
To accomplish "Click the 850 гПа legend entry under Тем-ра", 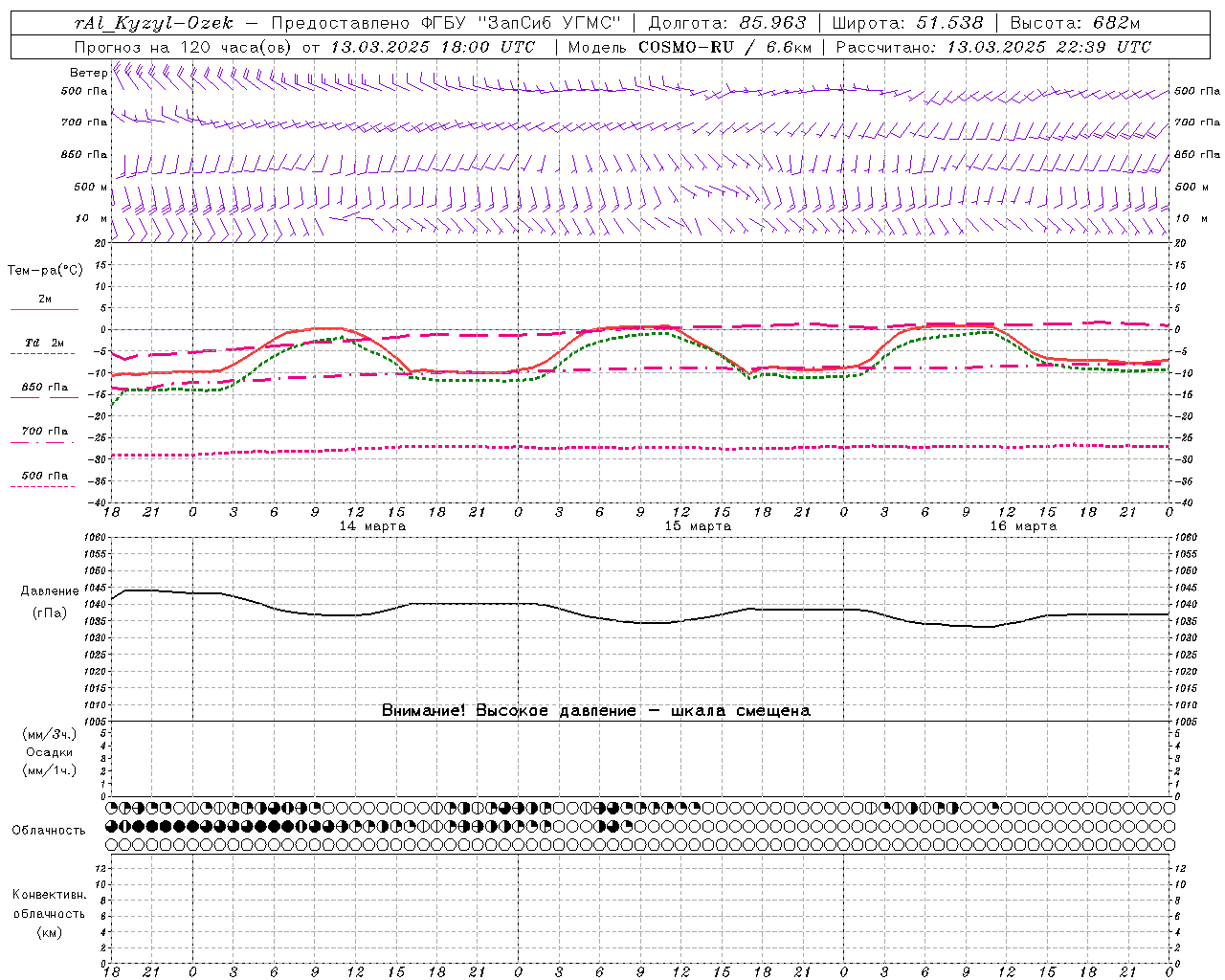I will [45, 387].
